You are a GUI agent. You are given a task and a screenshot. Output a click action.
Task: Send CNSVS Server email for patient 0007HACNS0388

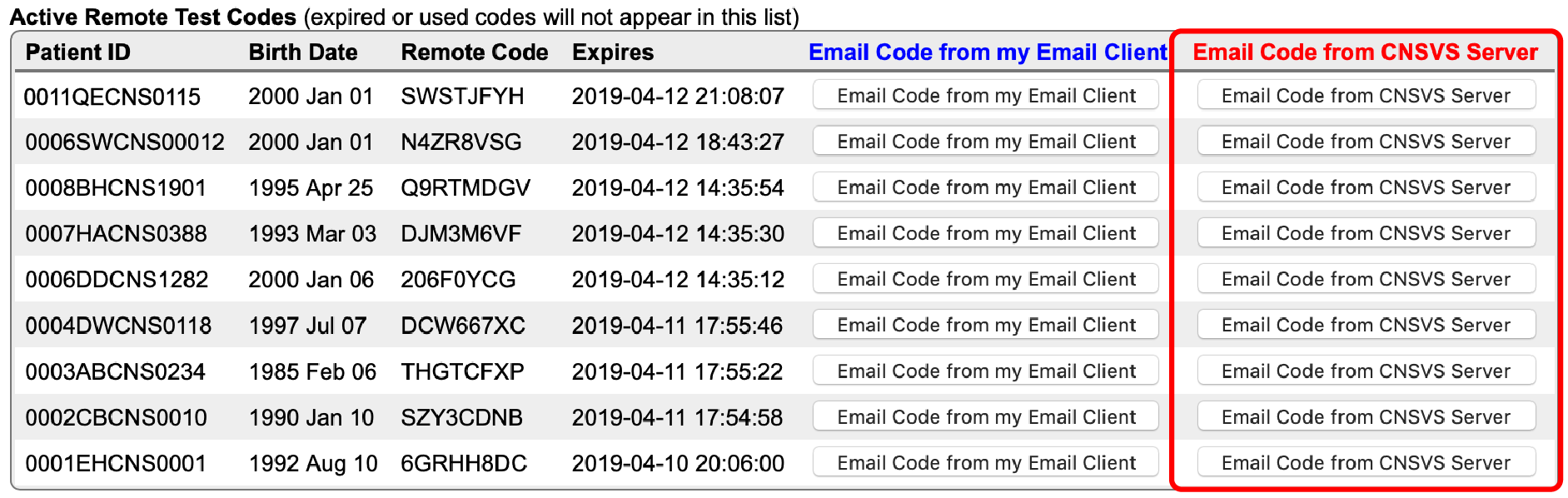point(1366,233)
